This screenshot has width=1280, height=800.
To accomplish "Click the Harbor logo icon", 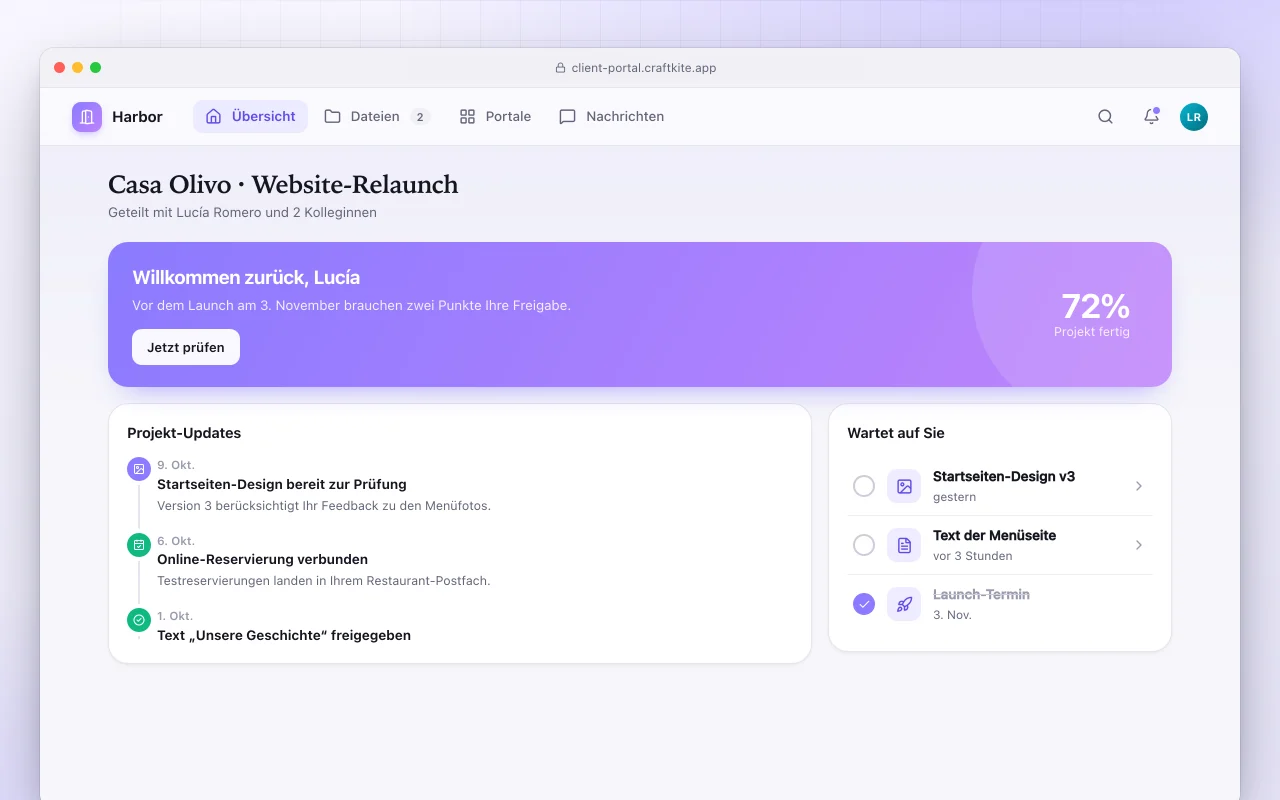I will click(x=87, y=117).
